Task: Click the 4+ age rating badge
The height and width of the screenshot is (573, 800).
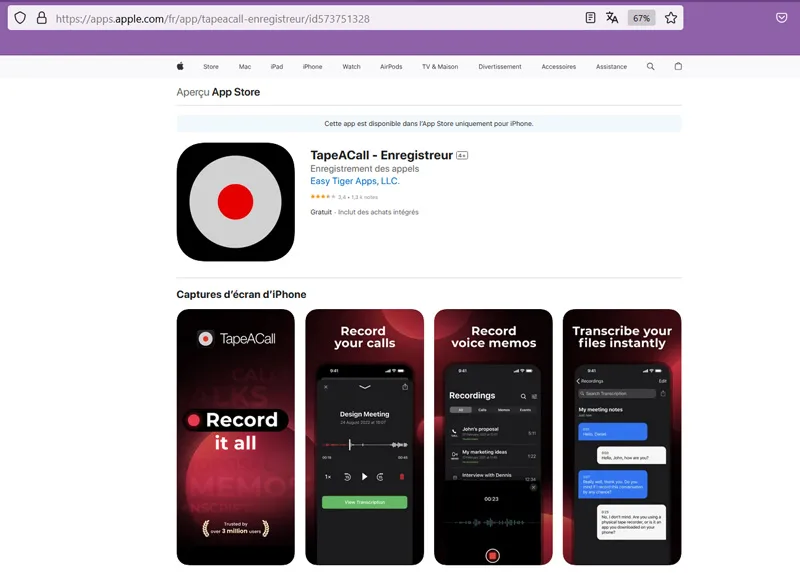Action: point(462,156)
